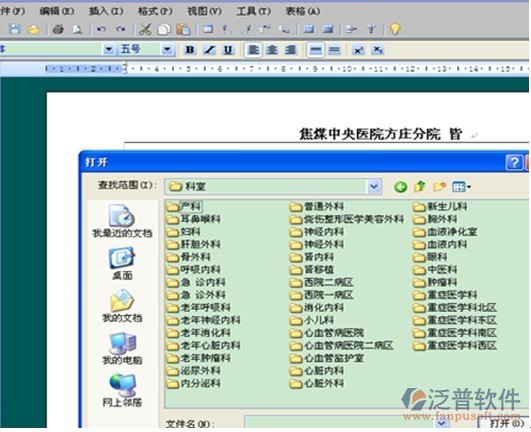Image resolution: width=531 pixels, height=432 pixels.
Task: Toggle Underline formatting button
Action: click(228, 50)
